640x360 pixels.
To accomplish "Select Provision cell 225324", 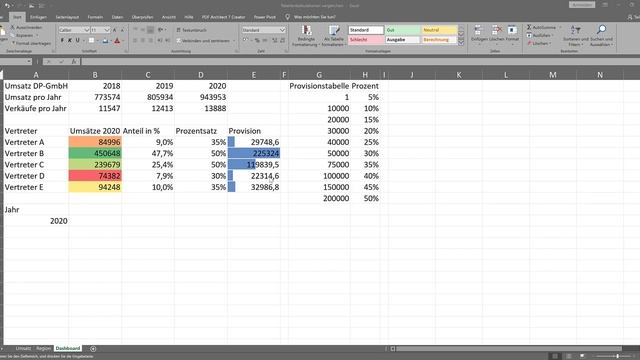I will pos(254,153).
